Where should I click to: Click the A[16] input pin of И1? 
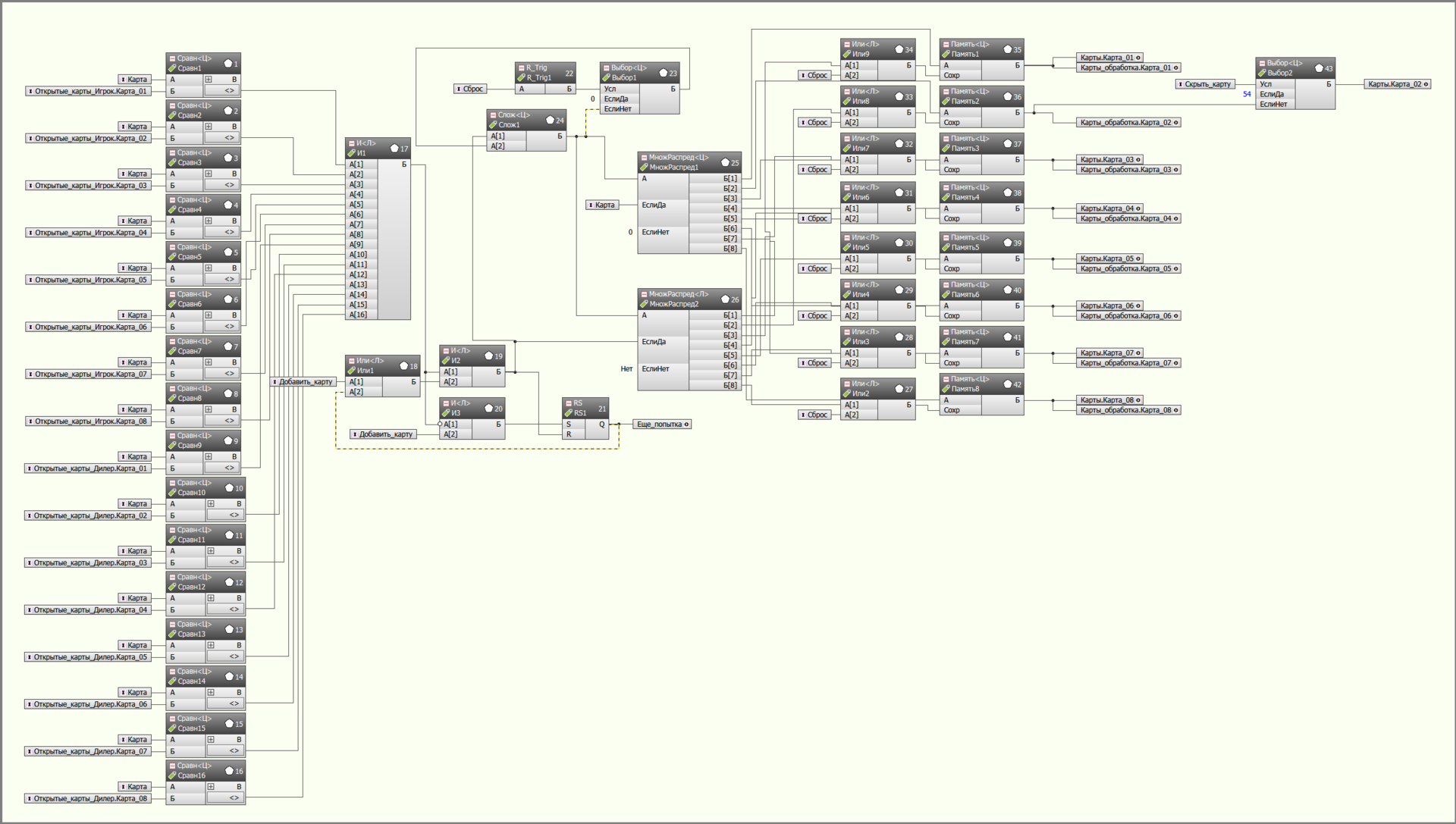358,315
